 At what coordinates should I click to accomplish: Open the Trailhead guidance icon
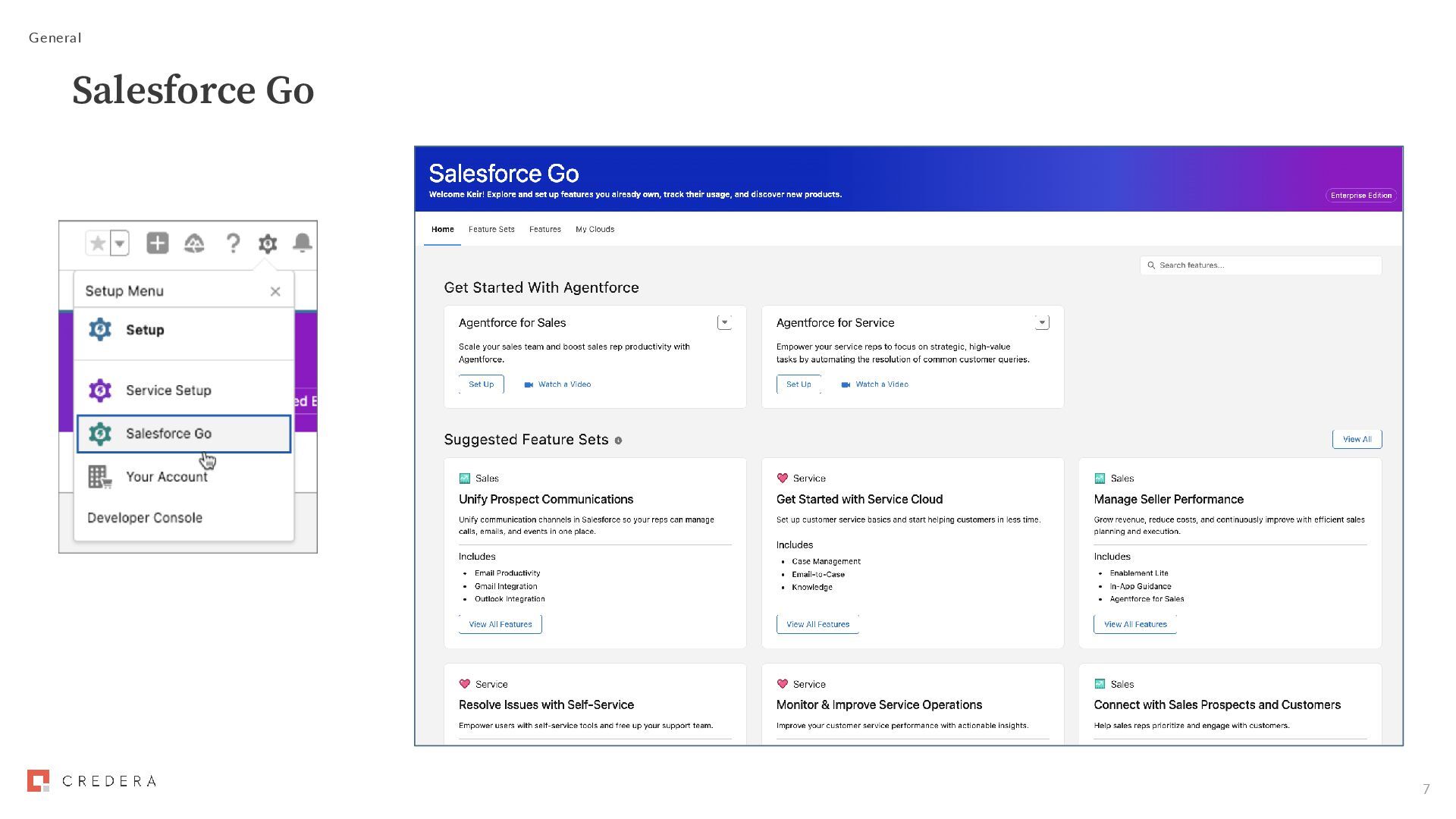[194, 243]
